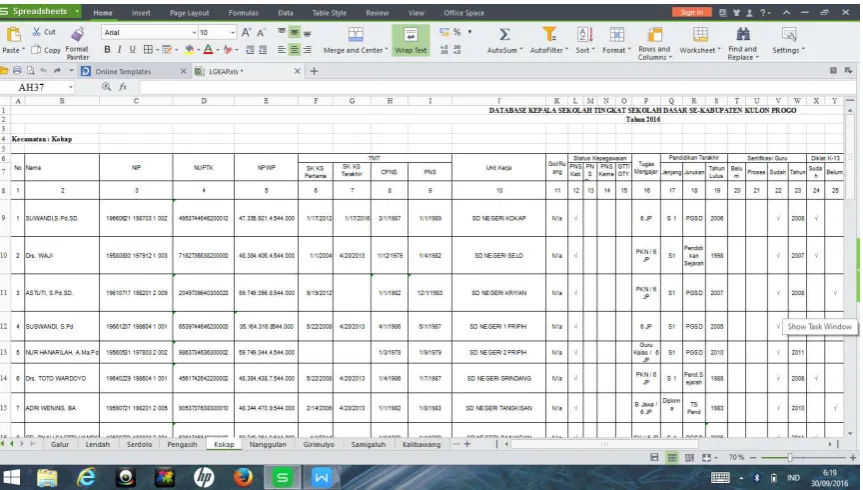Click the decrease indent icon

250,50
